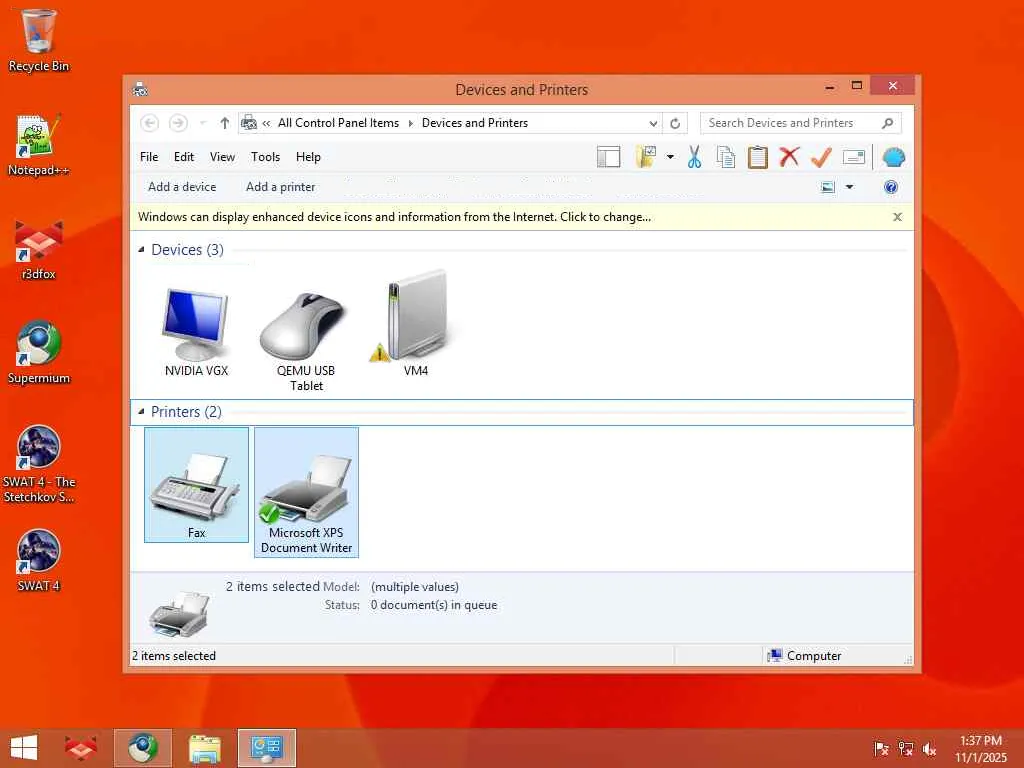1024x768 pixels.
Task: Click the Control Panel taskbar button
Action: pyautogui.click(x=266, y=748)
